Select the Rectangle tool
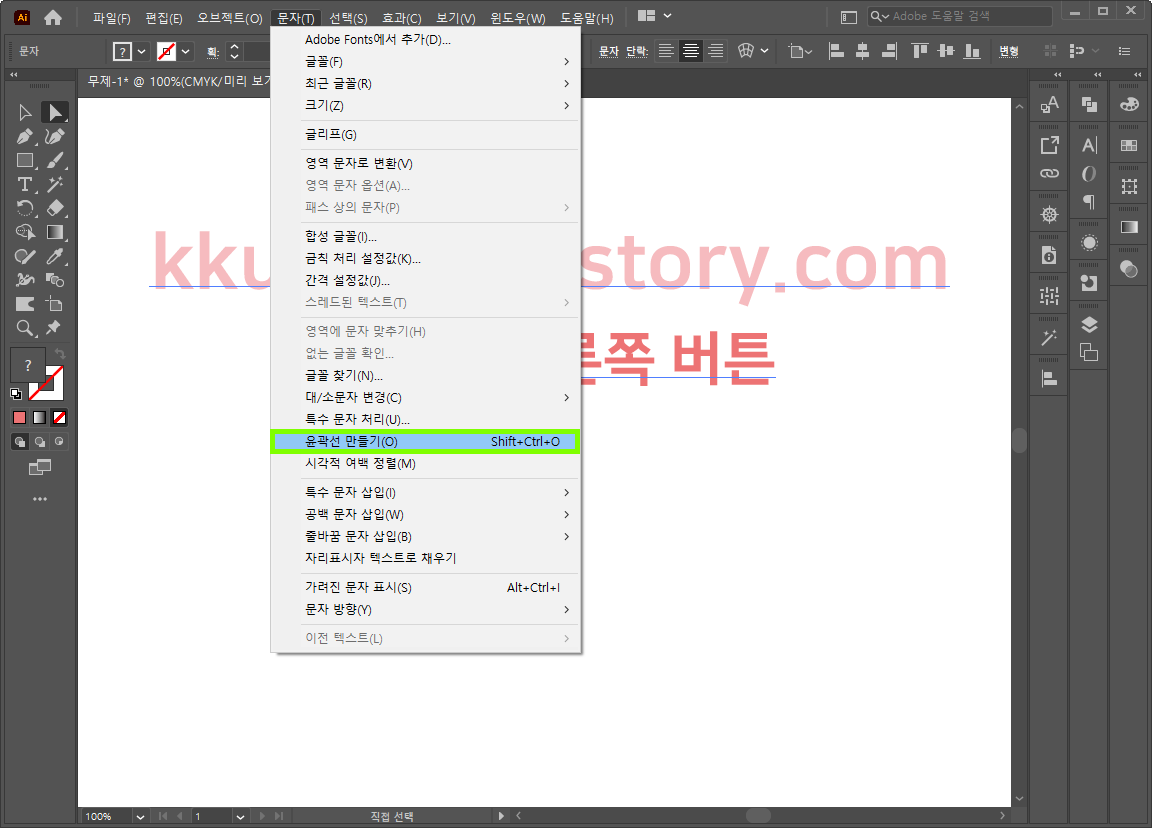Viewport: 1152px width, 828px height. click(25, 160)
